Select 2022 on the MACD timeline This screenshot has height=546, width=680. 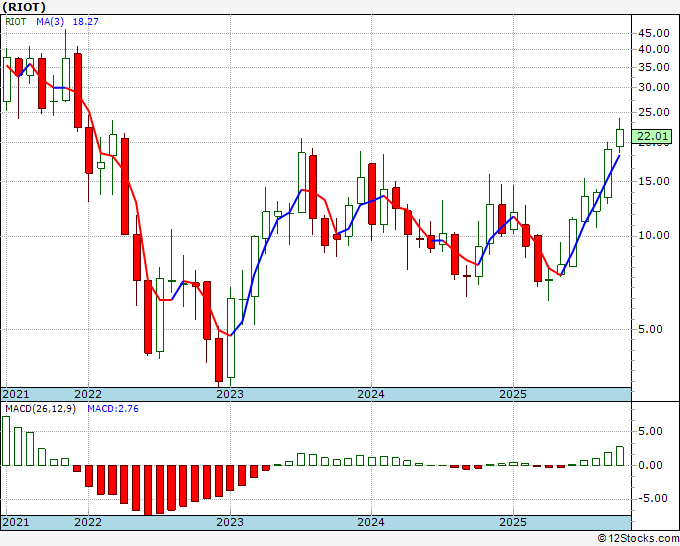tap(88, 522)
